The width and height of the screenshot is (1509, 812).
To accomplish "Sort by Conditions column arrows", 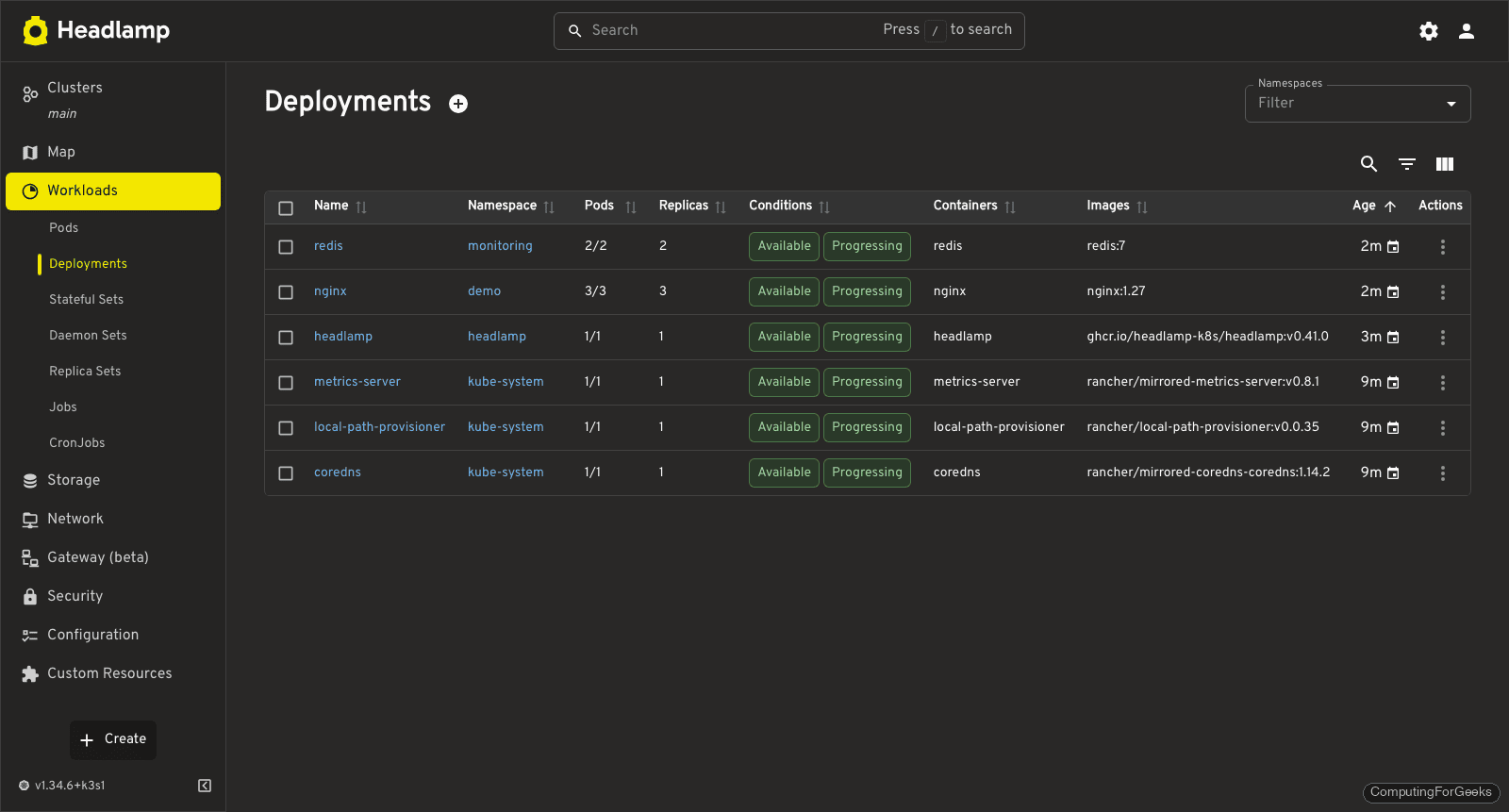I will click(x=824, y=207).
